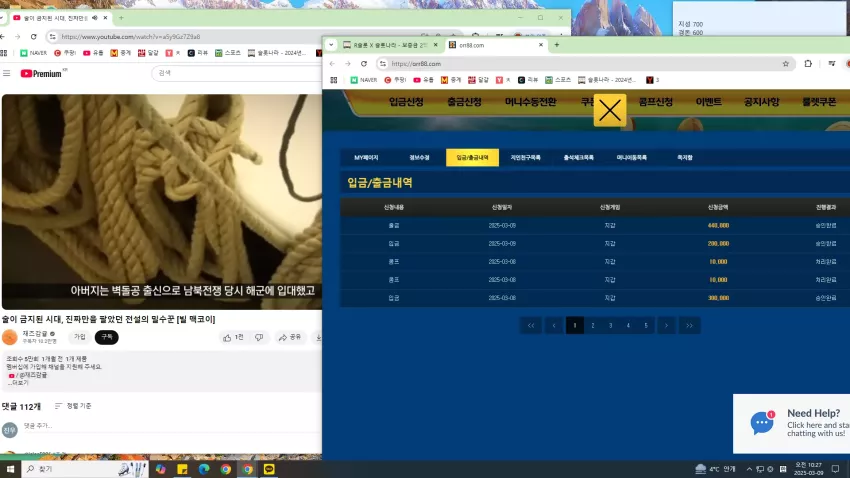Jump to last page with double arrow
This screenshot has width=850, height=478.
(x=689, y=326)
